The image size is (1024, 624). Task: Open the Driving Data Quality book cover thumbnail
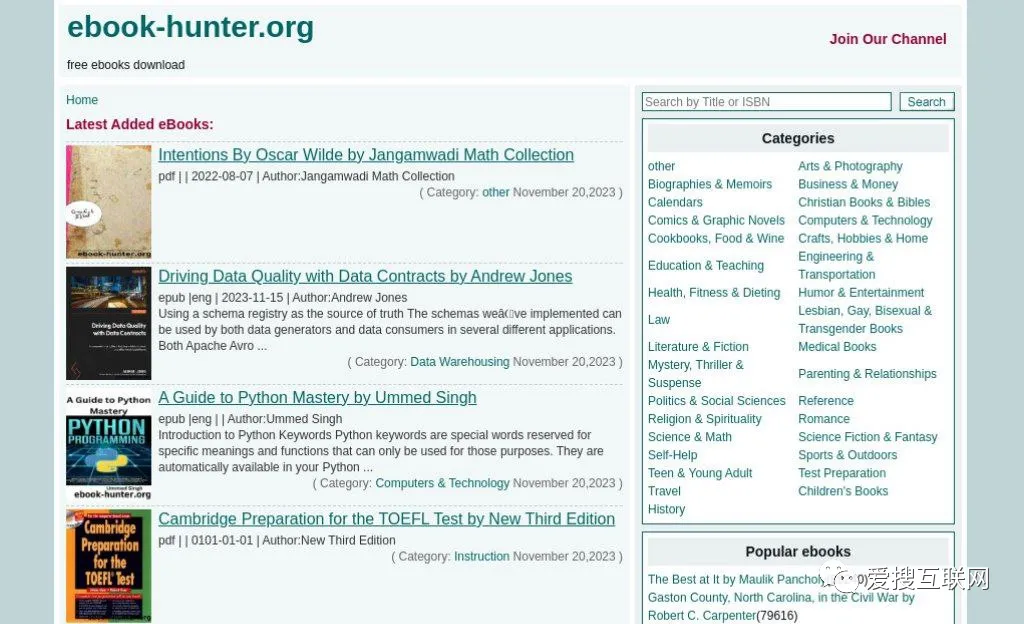tap(108, 323)
